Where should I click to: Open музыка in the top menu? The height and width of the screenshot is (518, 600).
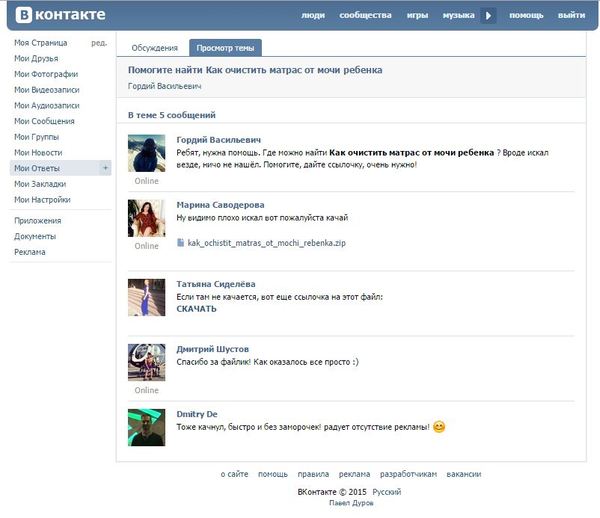[x=458, y=16]
